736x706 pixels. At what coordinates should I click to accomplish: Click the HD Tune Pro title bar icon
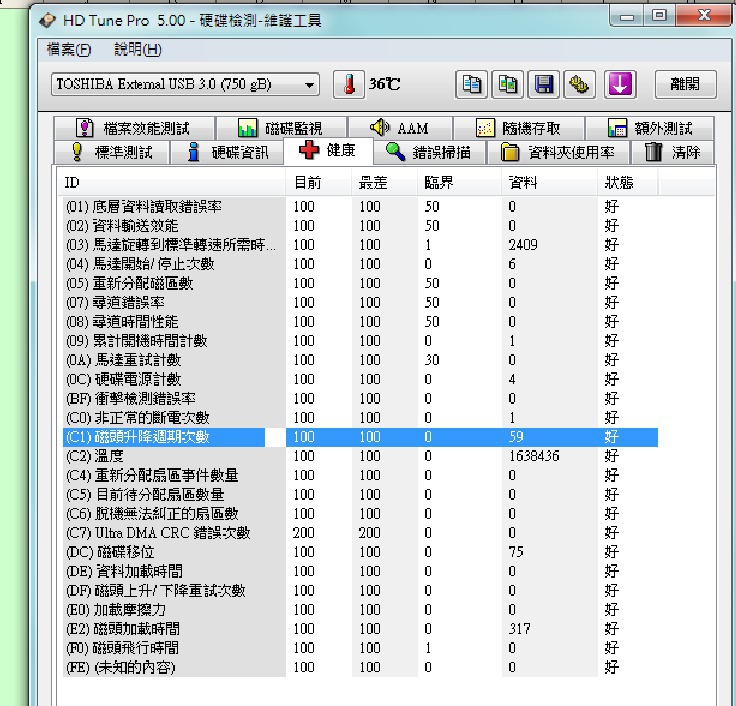point(47,21)
